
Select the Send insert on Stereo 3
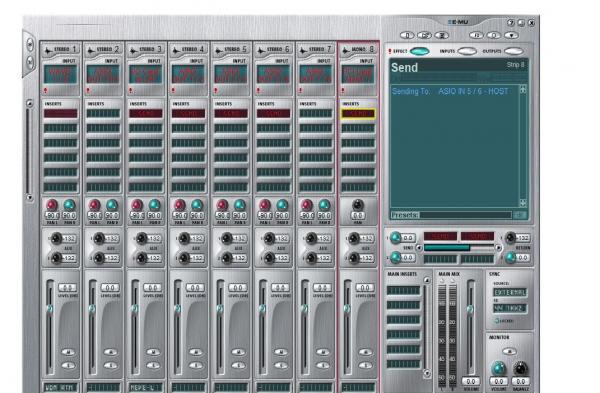click(x=146, y=114)
